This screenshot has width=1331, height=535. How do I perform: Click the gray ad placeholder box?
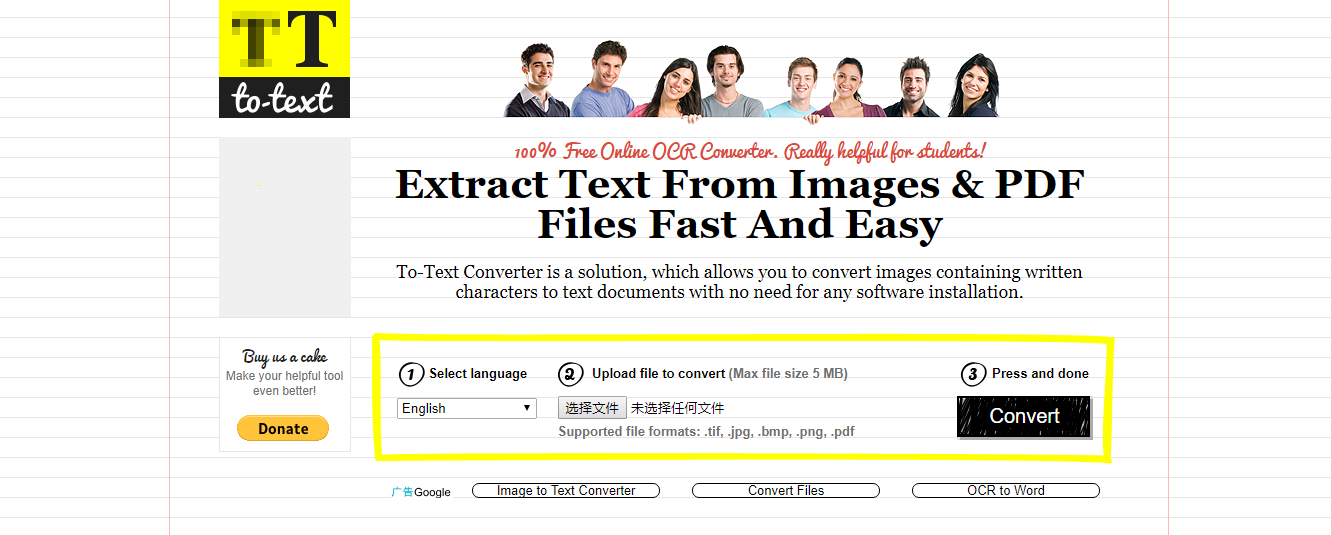click(285, 228)
